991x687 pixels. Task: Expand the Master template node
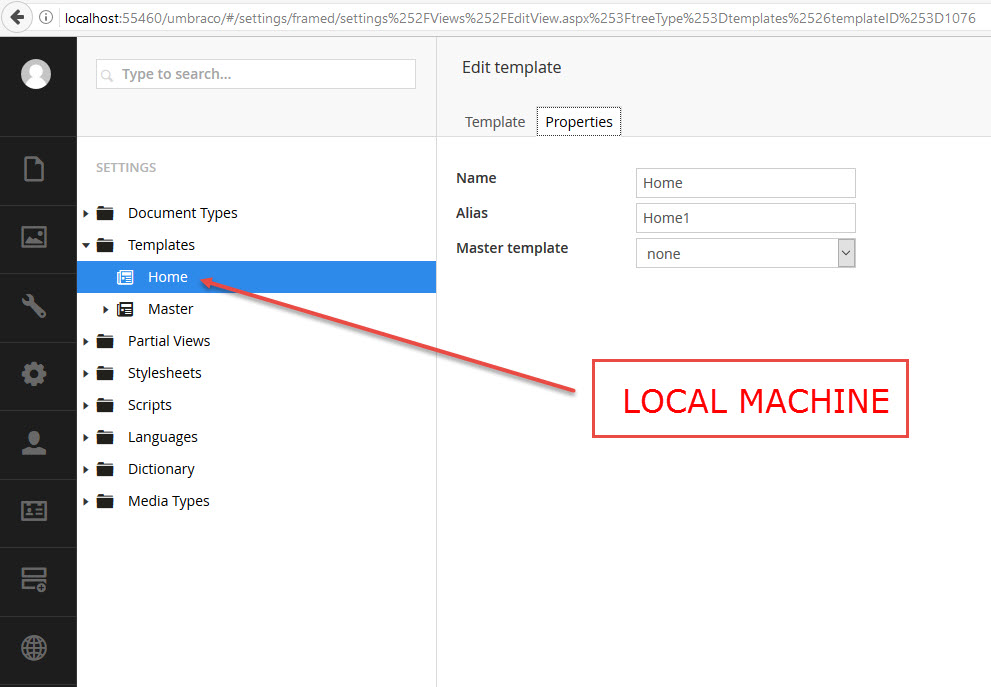tap(105, 309)
